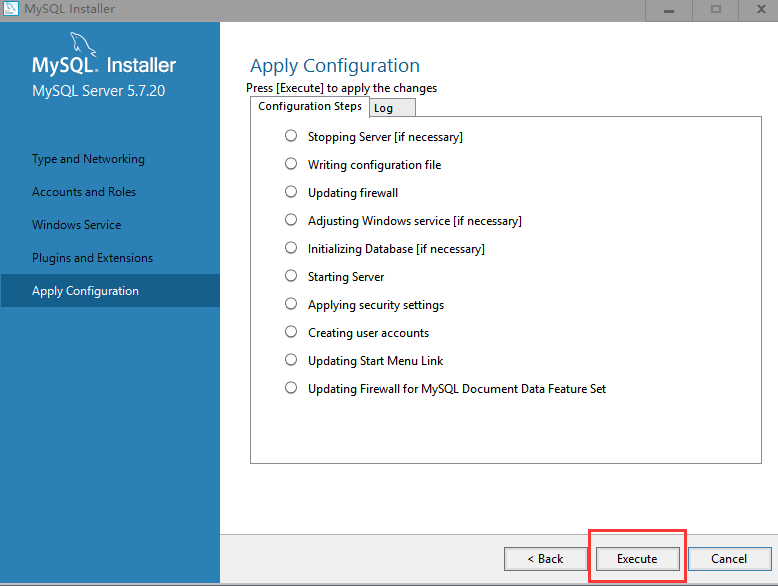Image resolution: width=778 pixels, height=586 pixels.
Task: Click radio circle for Updating Firewall for MySQL Document Data
Action: click(291, 388)
